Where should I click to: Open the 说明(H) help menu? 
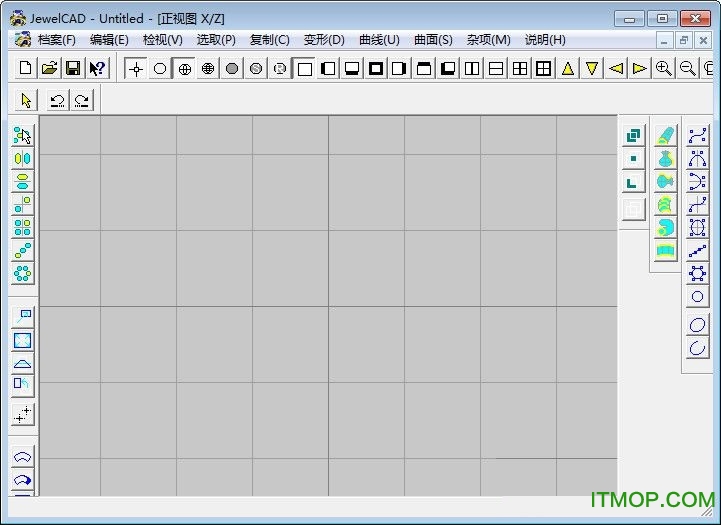pos(545,40)
